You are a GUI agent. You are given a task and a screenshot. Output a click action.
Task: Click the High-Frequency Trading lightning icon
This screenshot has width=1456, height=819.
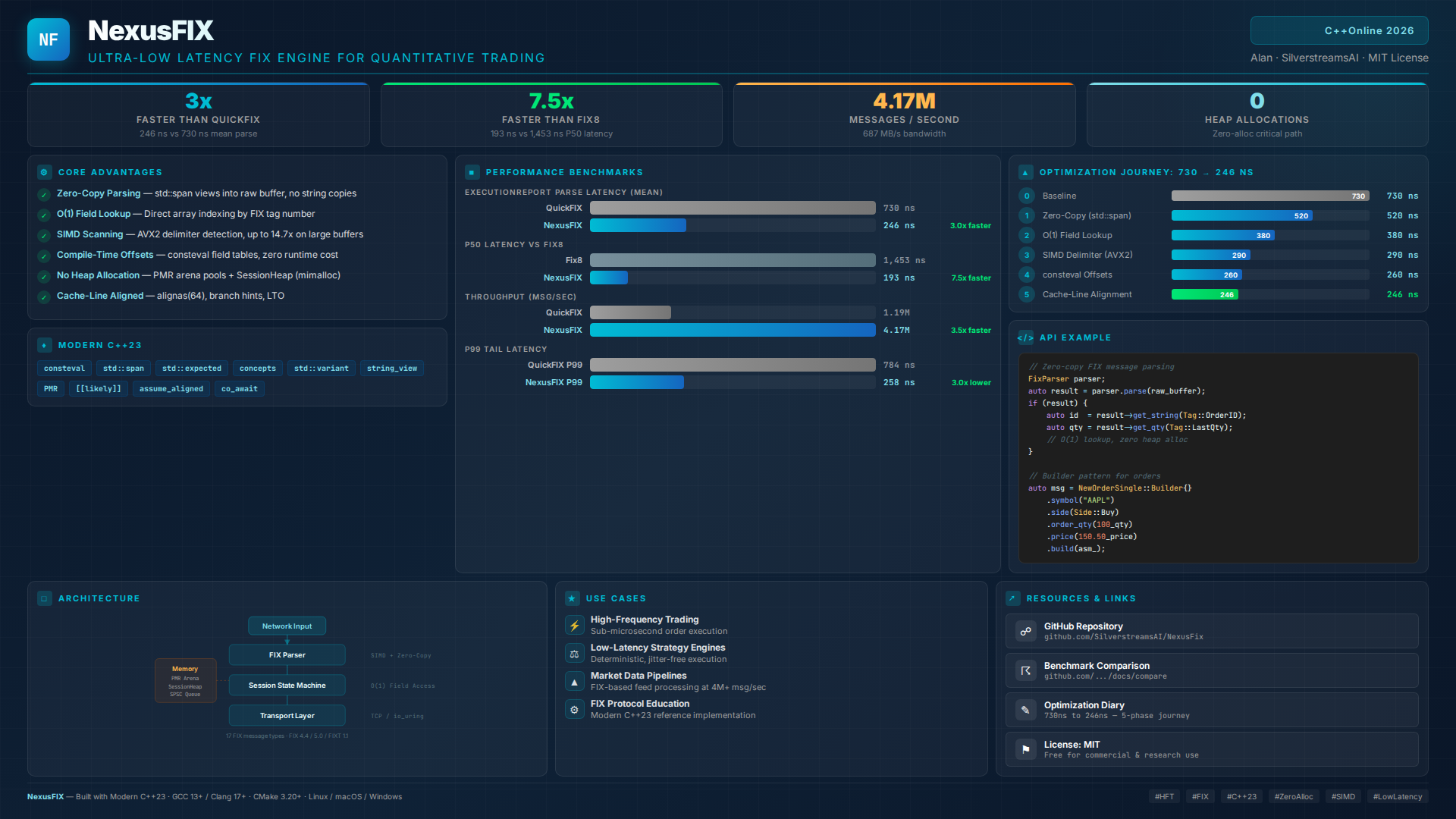click(574, 626)
